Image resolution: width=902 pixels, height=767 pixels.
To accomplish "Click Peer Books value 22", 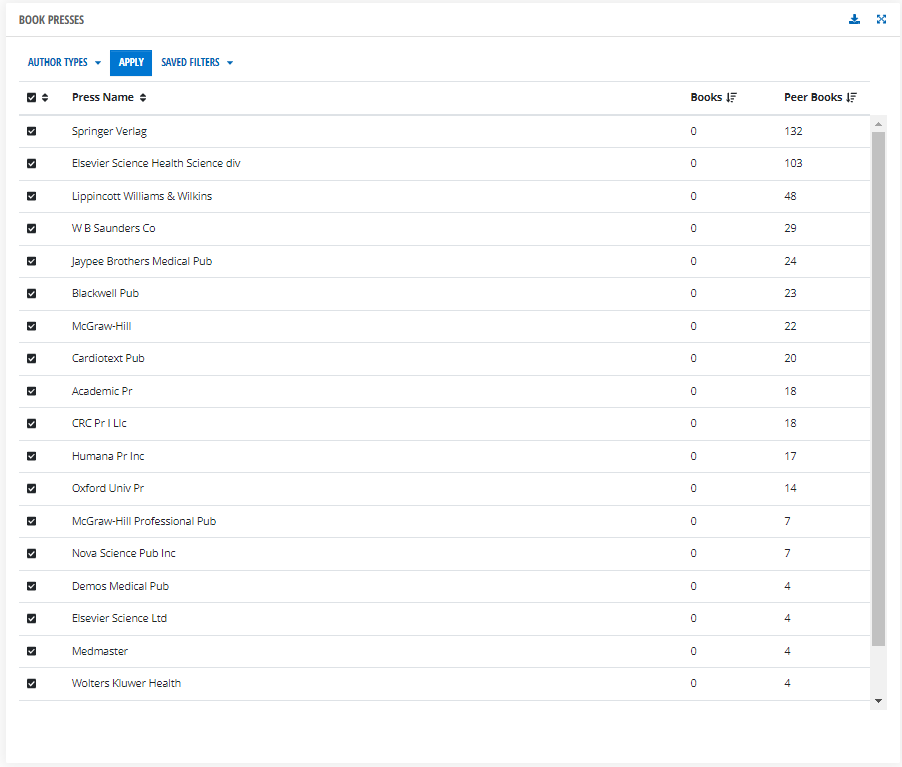I will [790, 326].
